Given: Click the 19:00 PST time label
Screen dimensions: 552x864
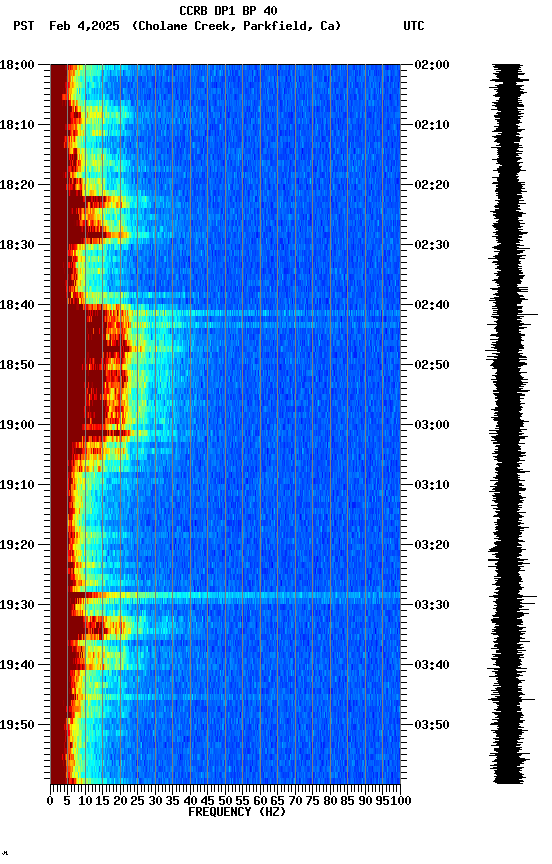Looking at the screenshot, I should (x=17, y=425).
